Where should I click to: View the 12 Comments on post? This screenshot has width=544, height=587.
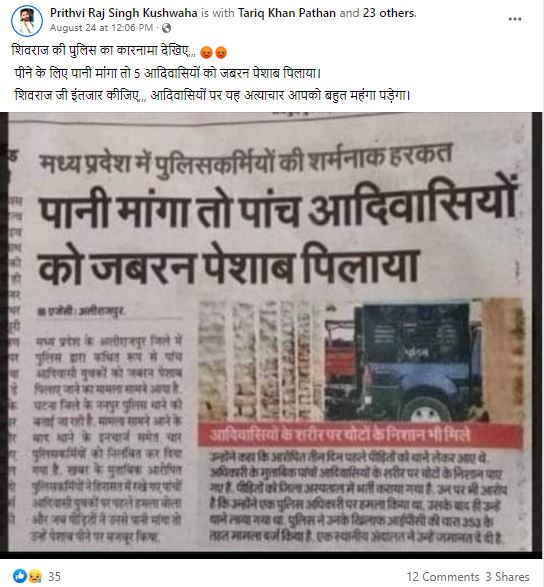click(443, 577)
